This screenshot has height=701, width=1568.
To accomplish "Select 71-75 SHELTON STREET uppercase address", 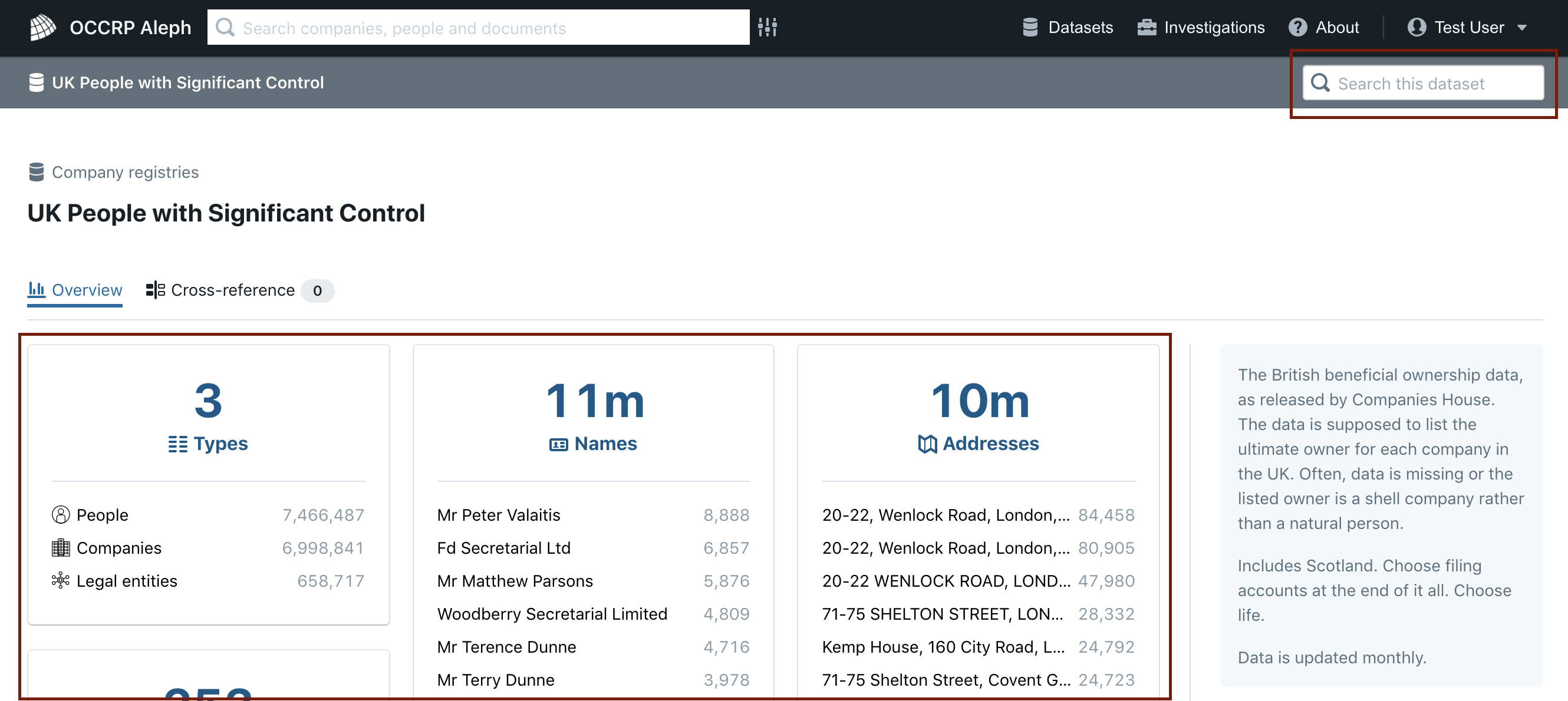I will point(978,613).
